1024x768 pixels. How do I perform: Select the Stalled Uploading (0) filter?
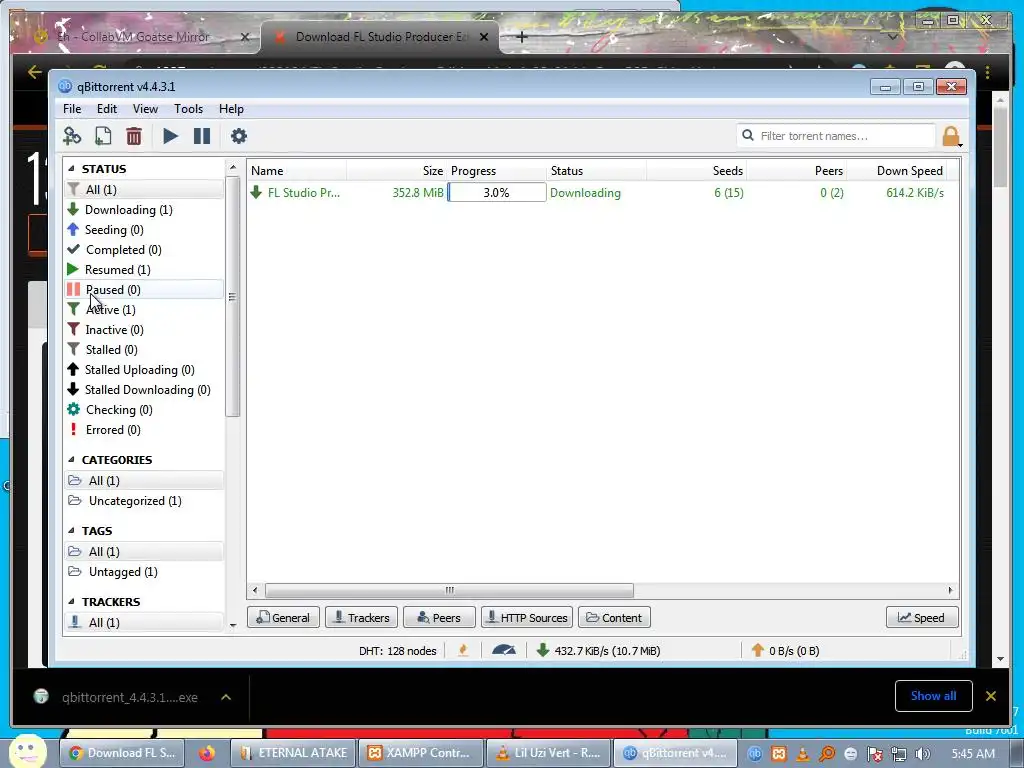pos(139,370)
